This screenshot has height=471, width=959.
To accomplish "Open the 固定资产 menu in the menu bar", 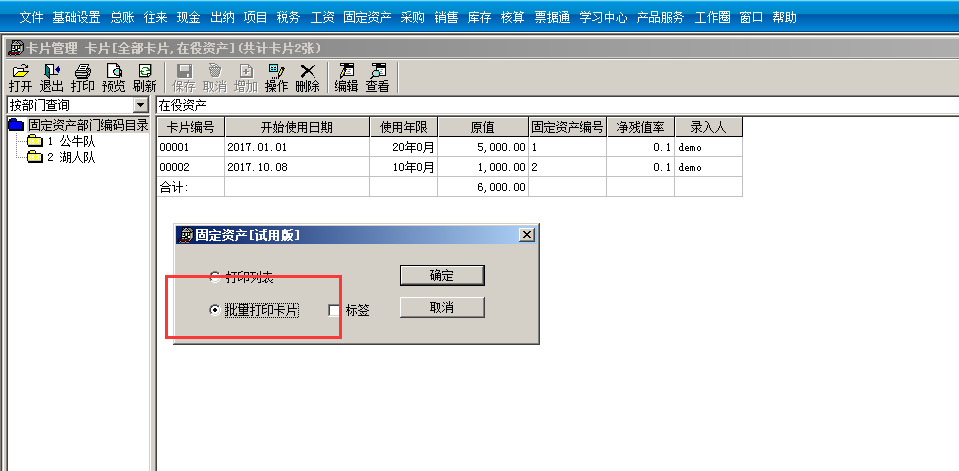I will click(366, 17).
